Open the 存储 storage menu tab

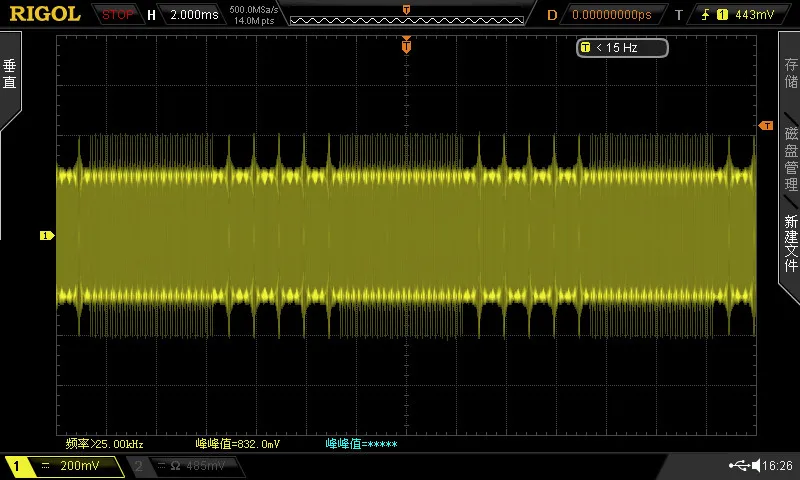point(791,73)
